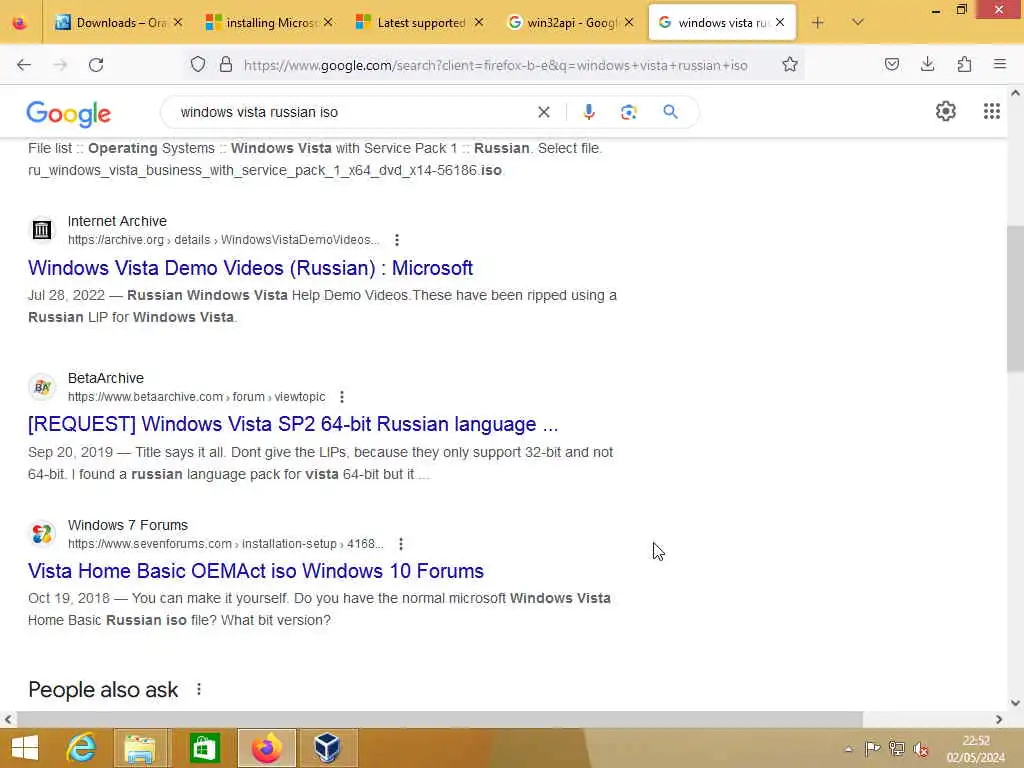1024x768 pixels.
Task: Save to Pocket icon in toolbar
Action: tap(891, 64)
